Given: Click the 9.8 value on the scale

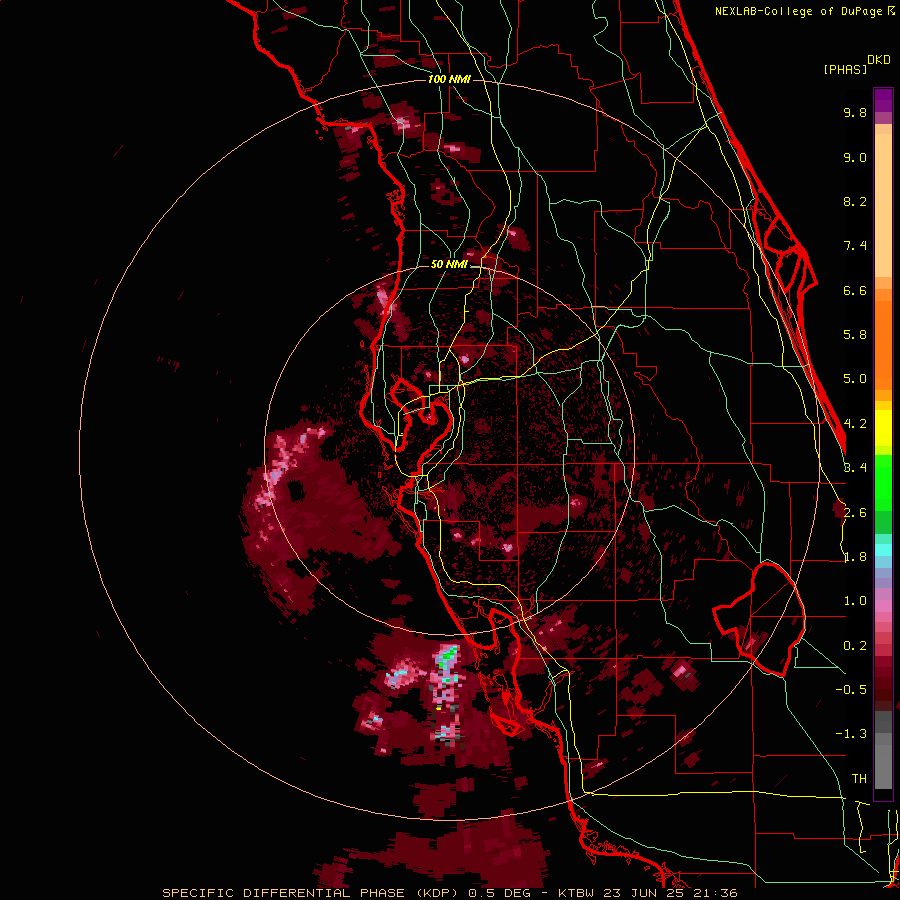Looking at the screenshot, I should [855, 112].
